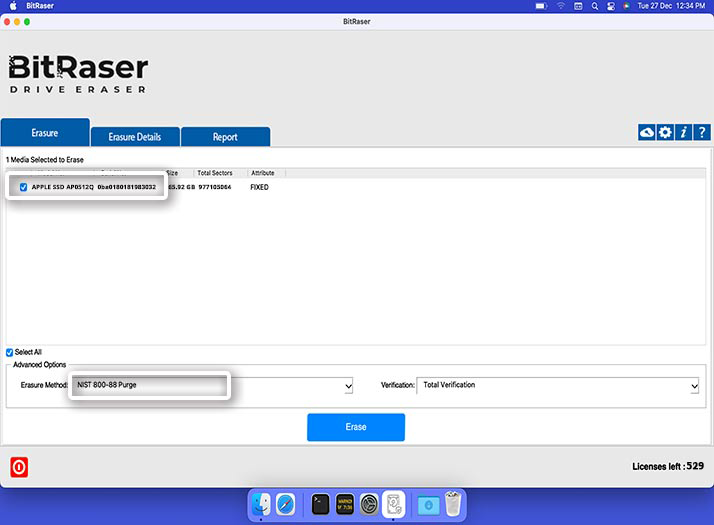Image resolution: width=714 pixels, height=525 pixels.
Task: Open the cloud connection icon
Action: [x=647, y=133]
